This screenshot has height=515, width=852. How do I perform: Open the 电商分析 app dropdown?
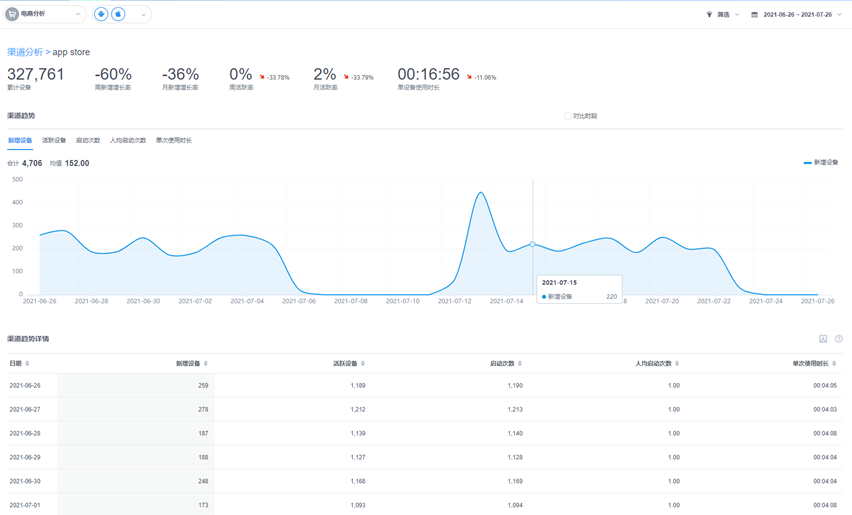46,14
